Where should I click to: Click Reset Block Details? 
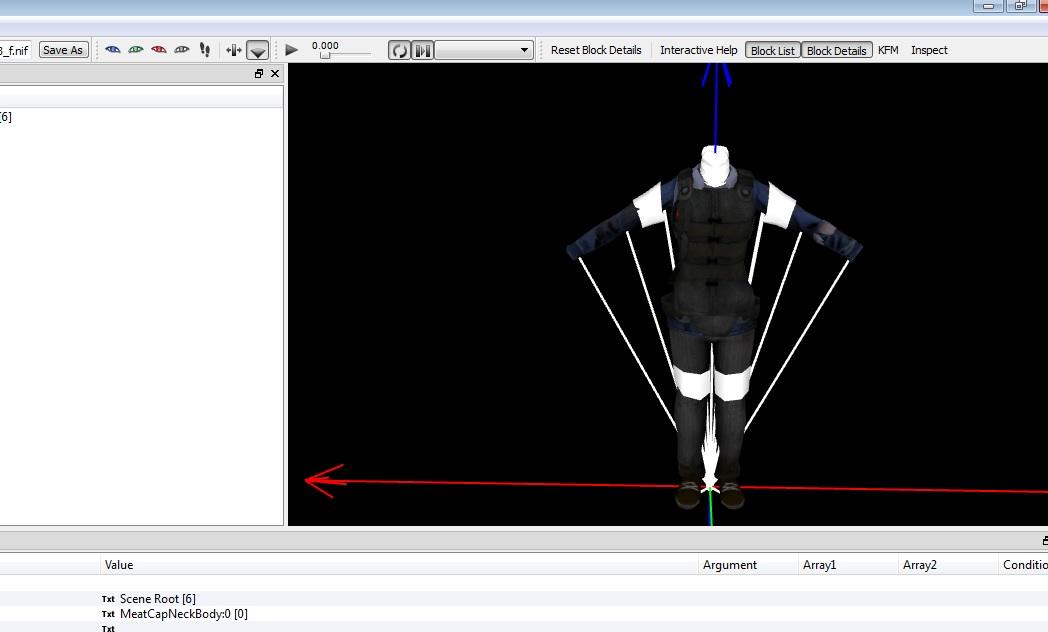596,50
